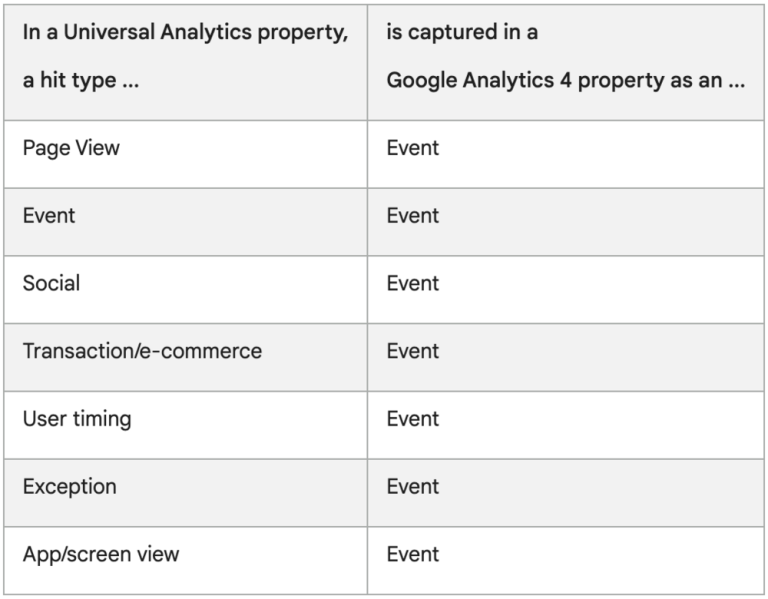Select right-column Event in the Event row
768x599 pixels.
point(413,215)
